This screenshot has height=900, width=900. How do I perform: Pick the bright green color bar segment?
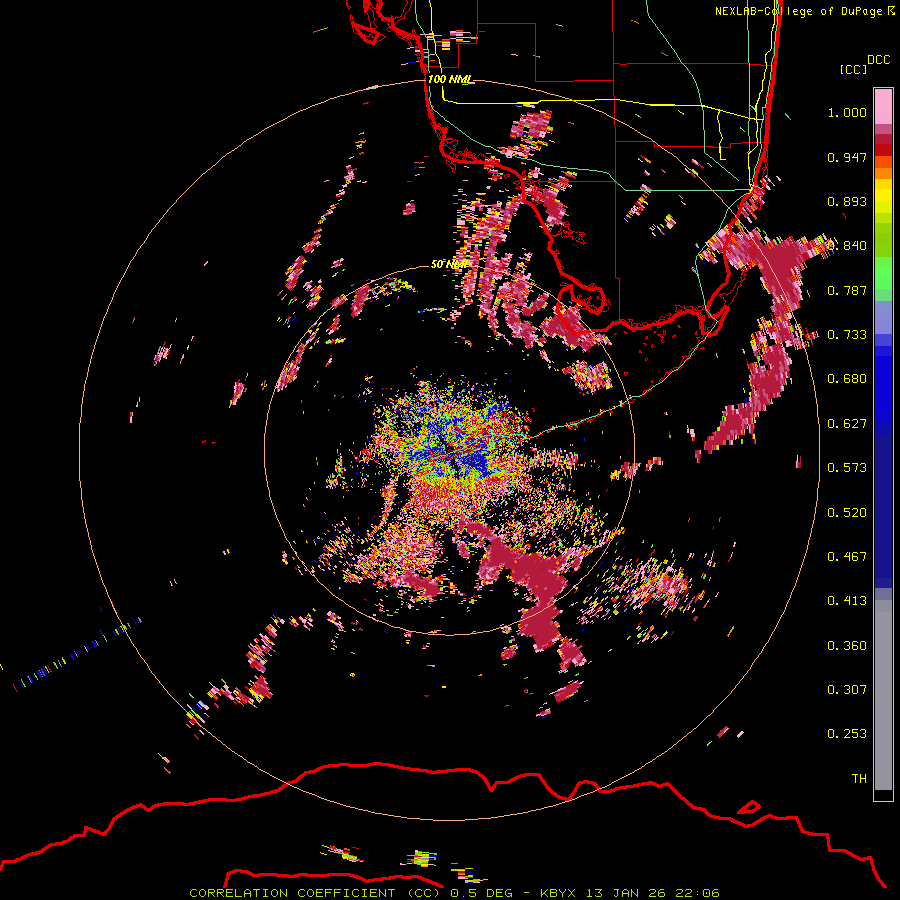[x=883, y=273]
